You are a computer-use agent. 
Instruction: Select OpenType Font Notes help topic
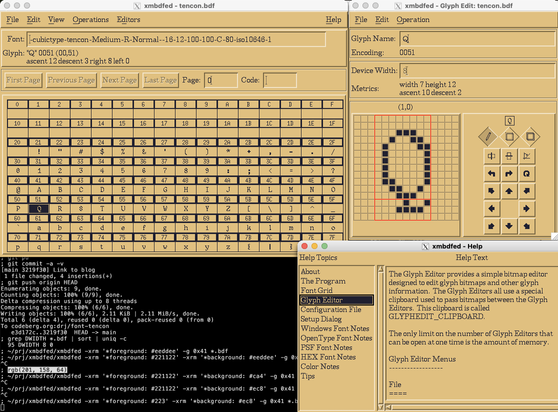[x=336, y=338]
